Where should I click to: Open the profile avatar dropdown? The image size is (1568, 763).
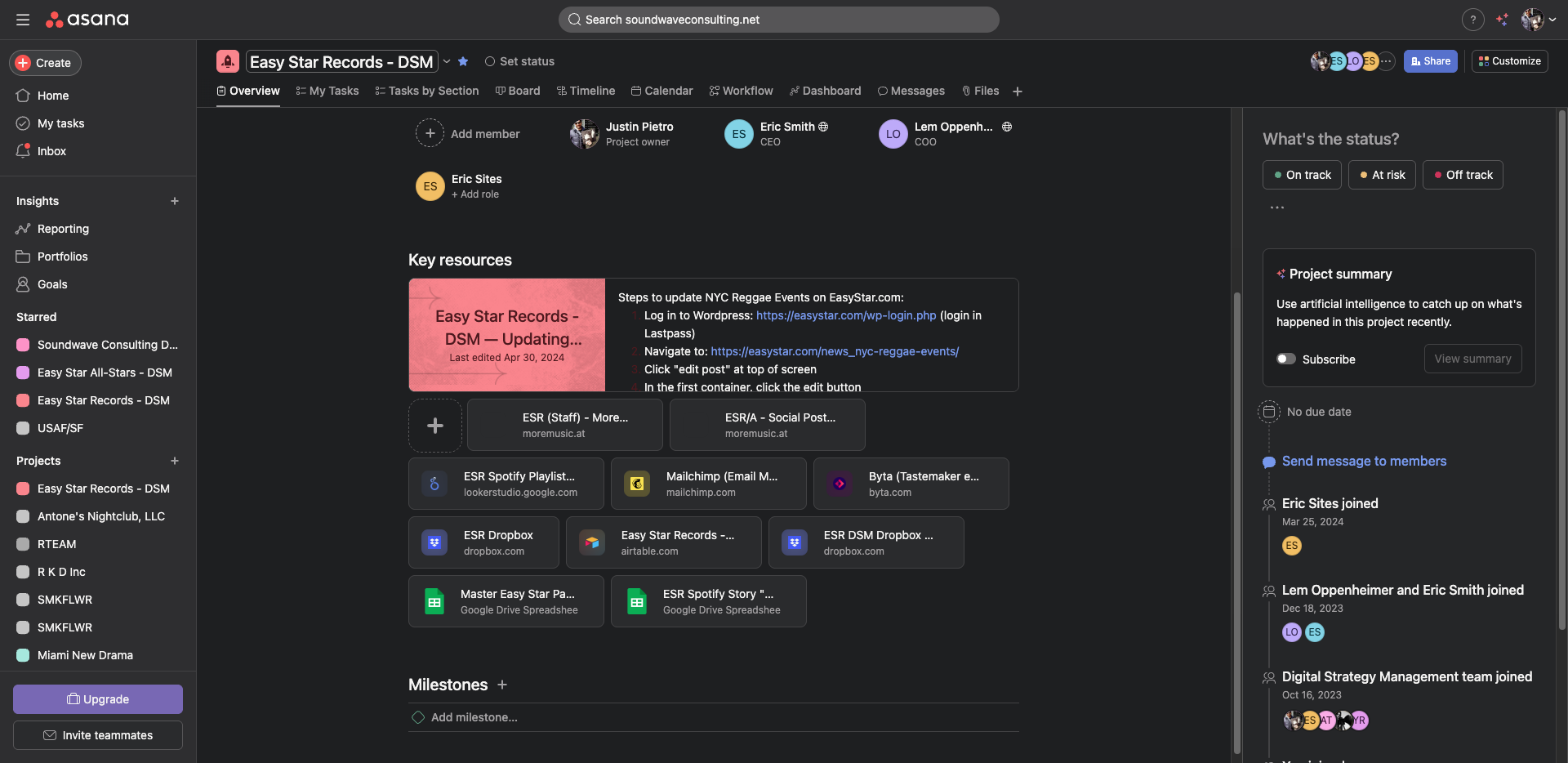click(1539, 20)
